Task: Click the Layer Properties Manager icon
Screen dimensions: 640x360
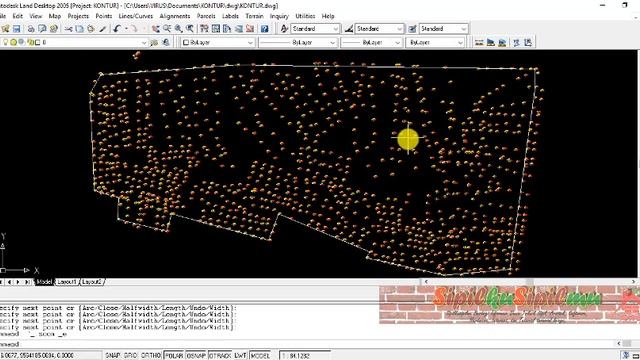Action: coord(153,42)
